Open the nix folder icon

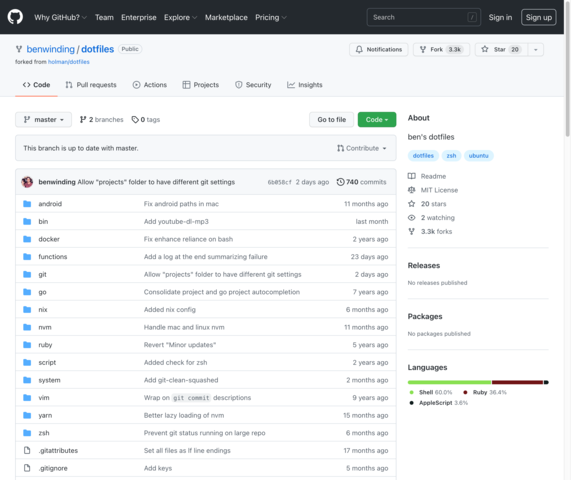(27, 310)
